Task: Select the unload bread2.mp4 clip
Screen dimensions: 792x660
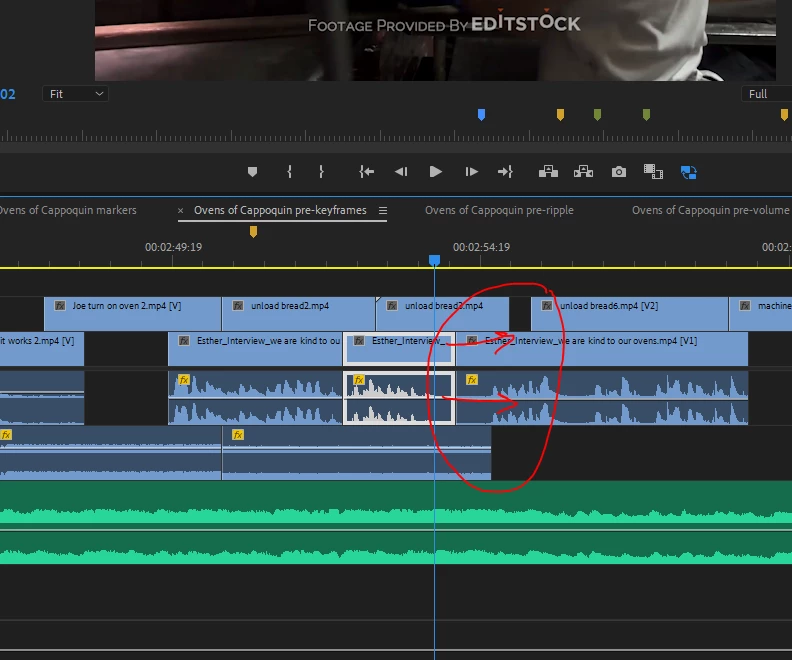Action: (299, 314)
